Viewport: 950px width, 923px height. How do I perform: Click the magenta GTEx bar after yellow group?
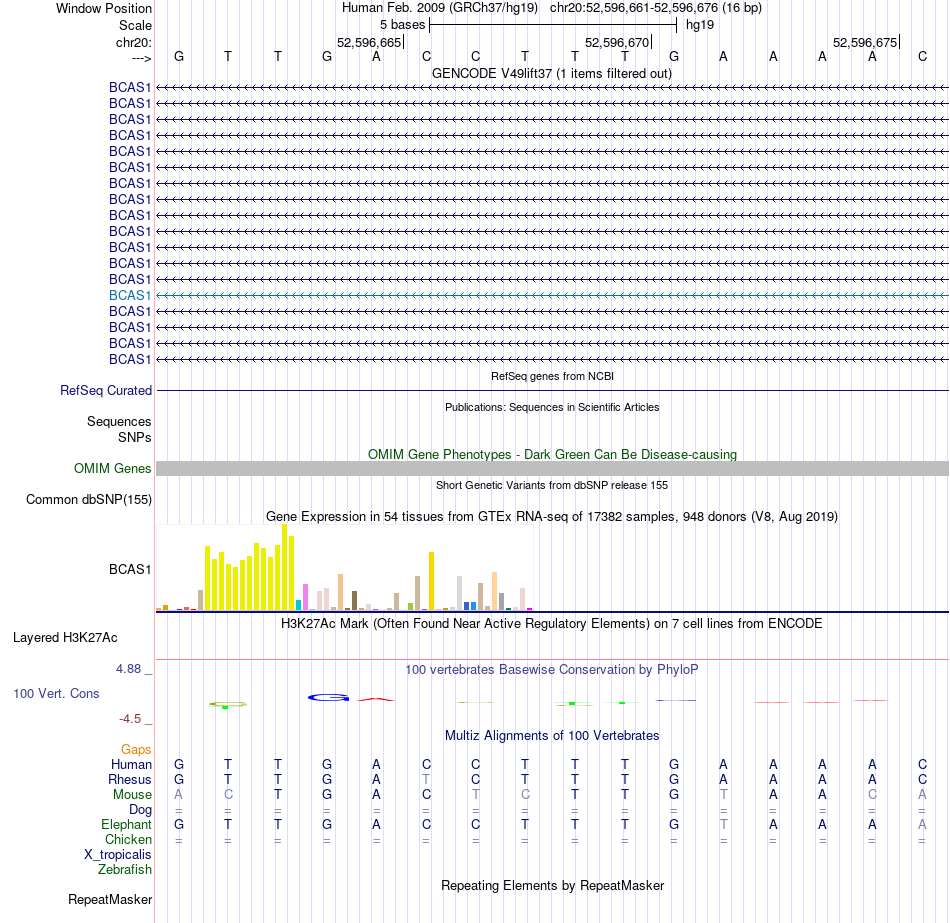305,597
